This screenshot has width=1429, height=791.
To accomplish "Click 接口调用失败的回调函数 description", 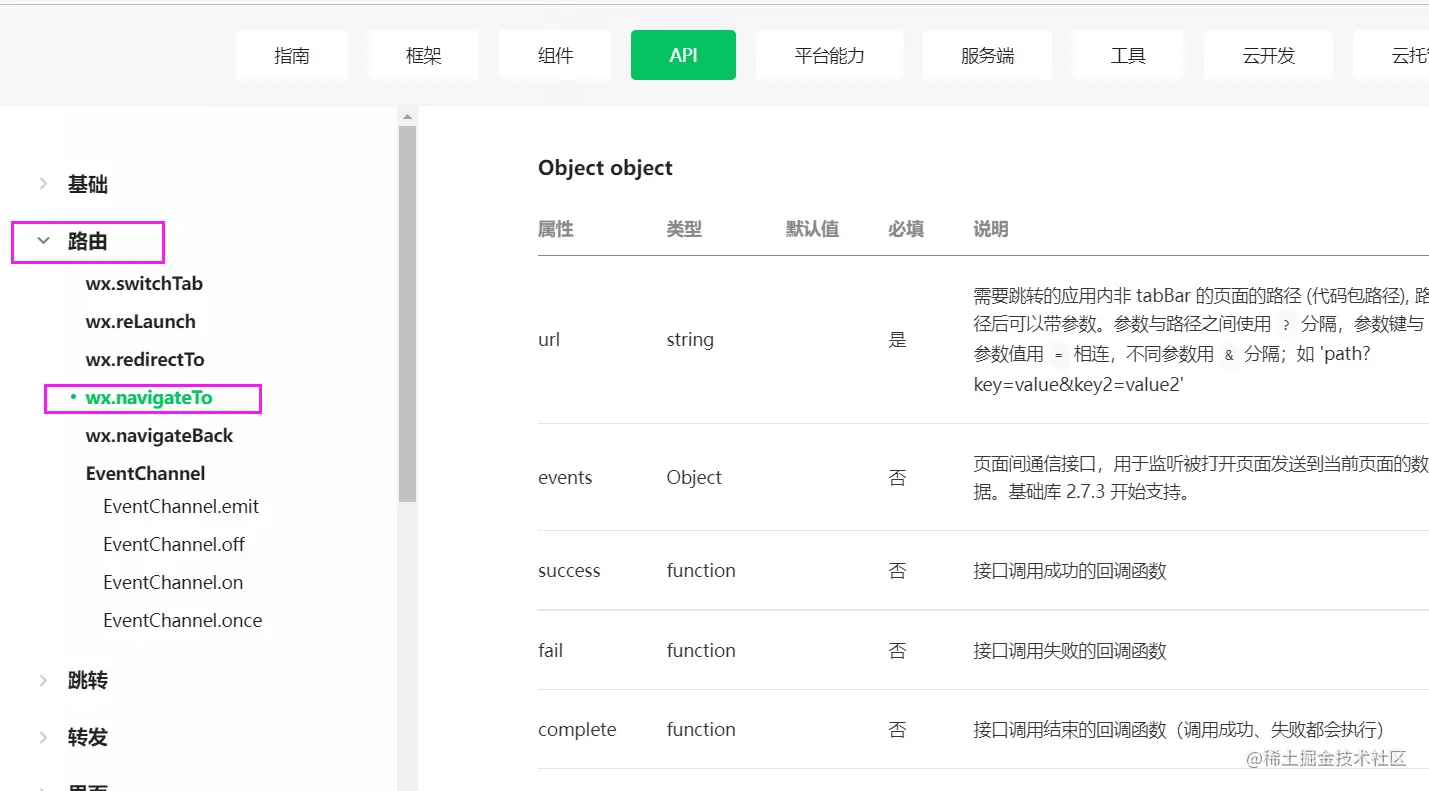I will click(x=1070, y=651).
